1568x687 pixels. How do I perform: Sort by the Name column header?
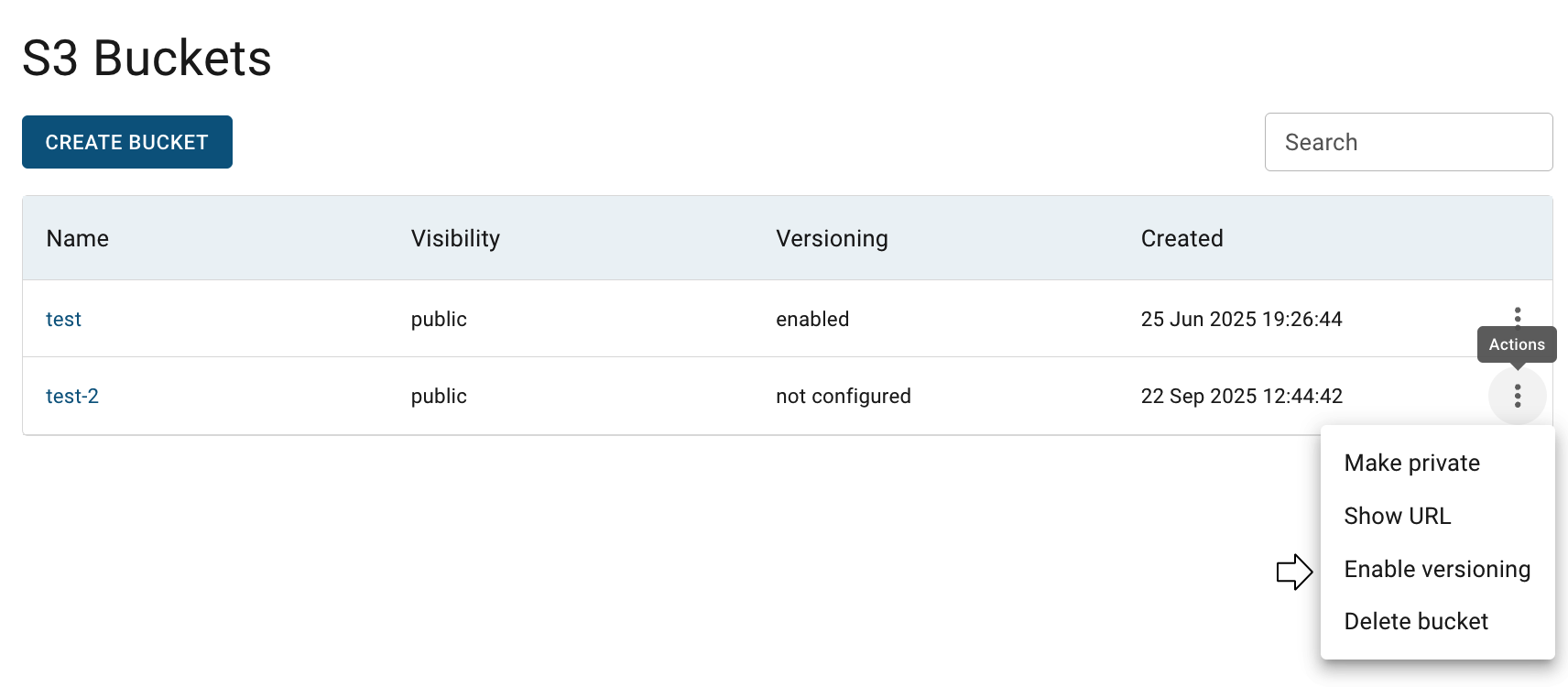[77, 238]
